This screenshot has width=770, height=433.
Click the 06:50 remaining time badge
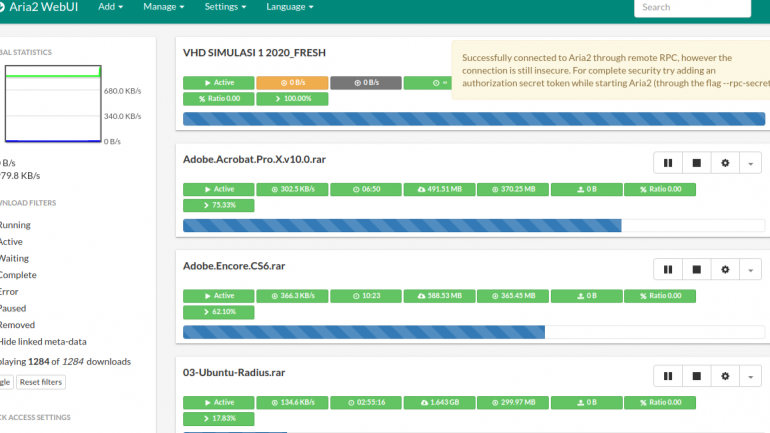coord(366,189)
